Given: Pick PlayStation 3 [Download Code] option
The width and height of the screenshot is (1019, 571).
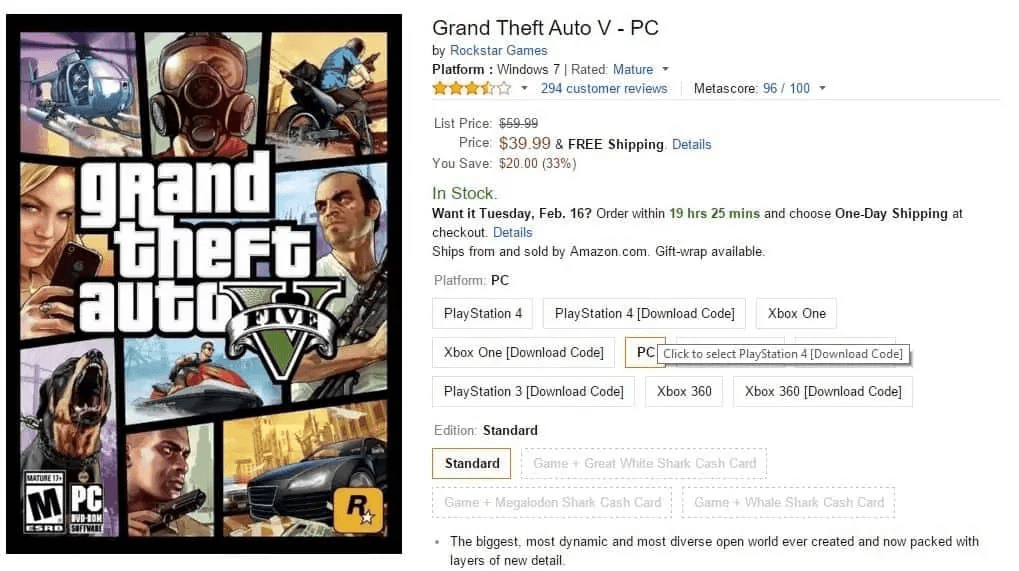Looking at the screenshot, I should [x=533, y=391].
